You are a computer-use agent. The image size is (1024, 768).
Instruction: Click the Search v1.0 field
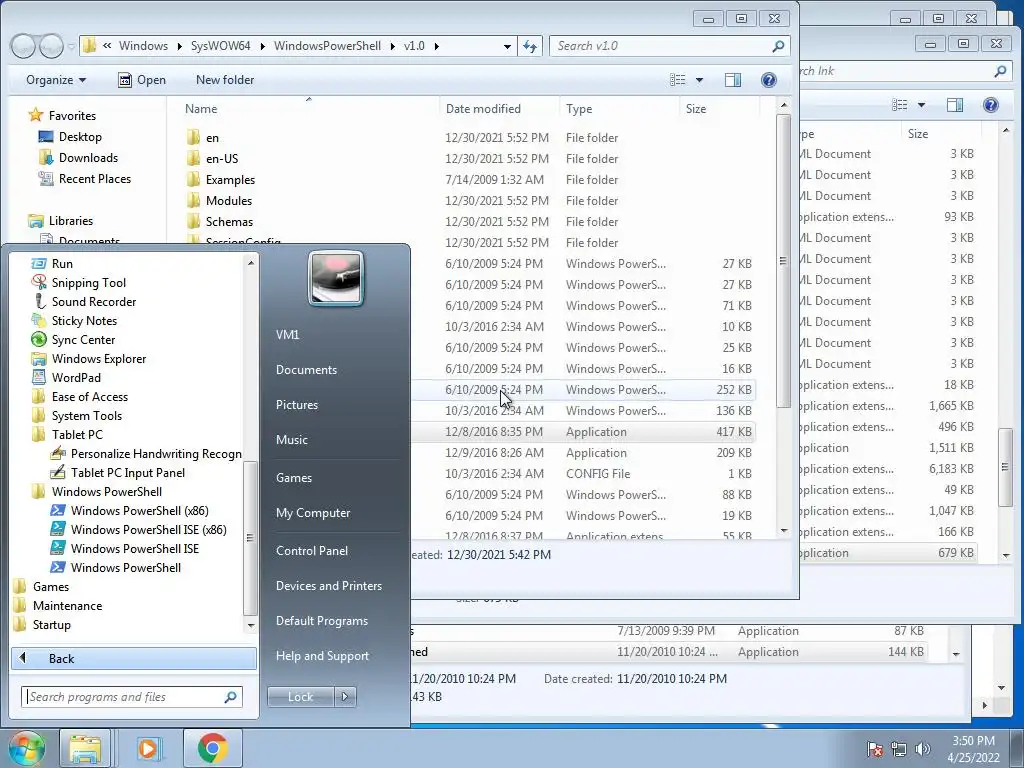[669, 46]
